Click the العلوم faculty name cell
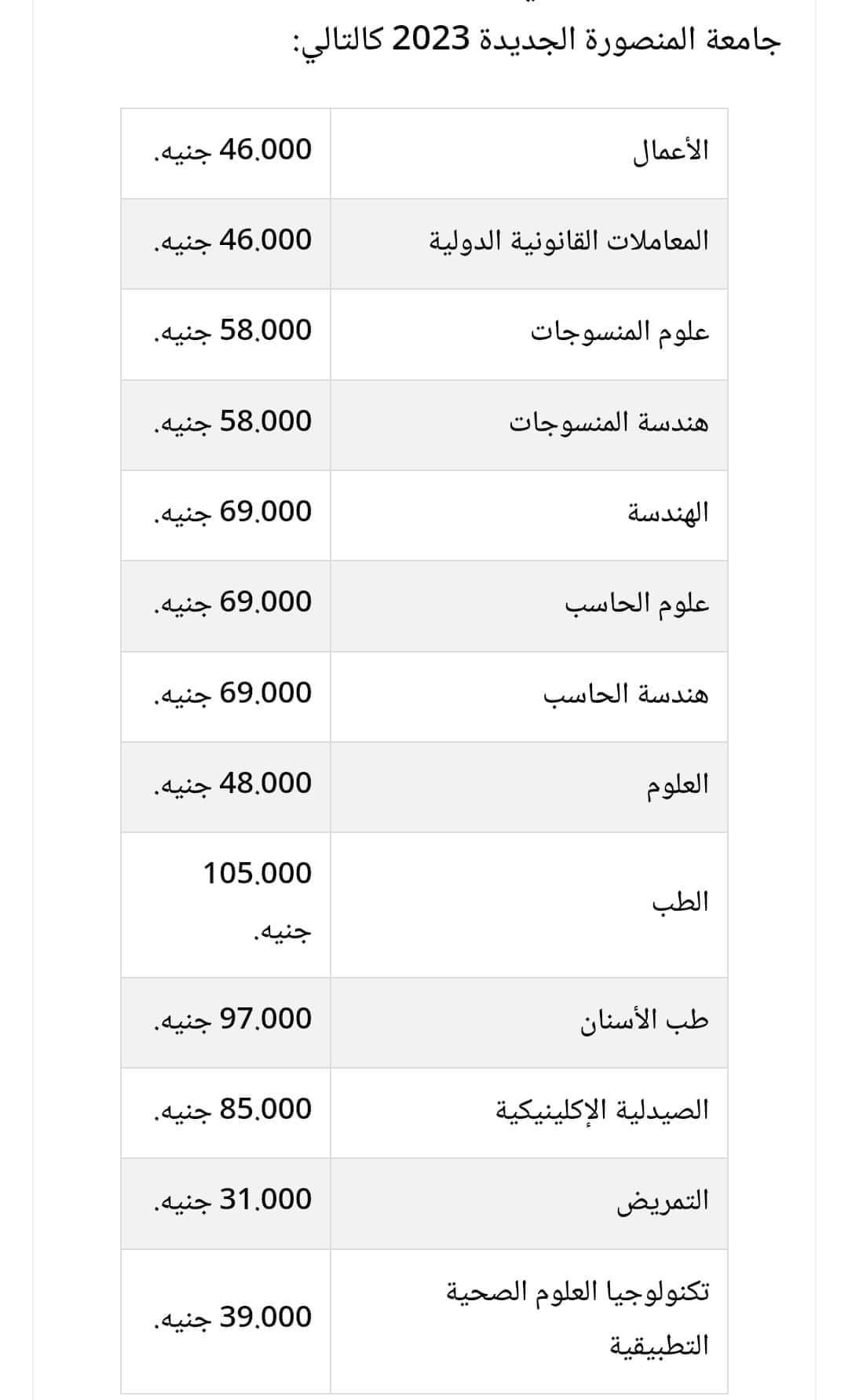The height and width of the screenshot is (1400, 848). coord(677,785)
